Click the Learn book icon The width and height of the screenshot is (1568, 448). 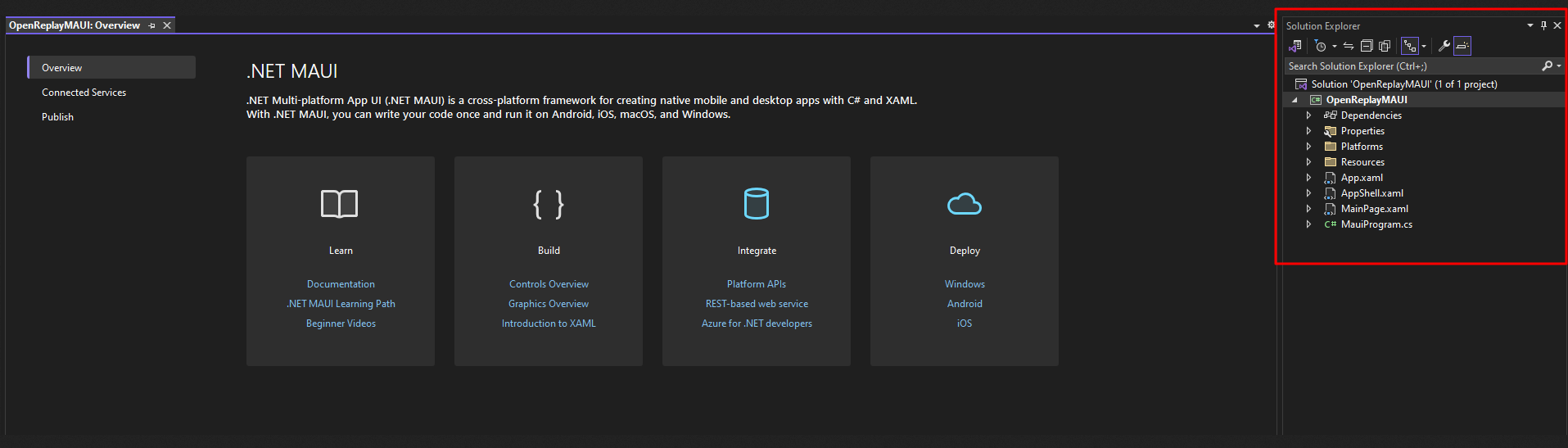tap(340, 204)
